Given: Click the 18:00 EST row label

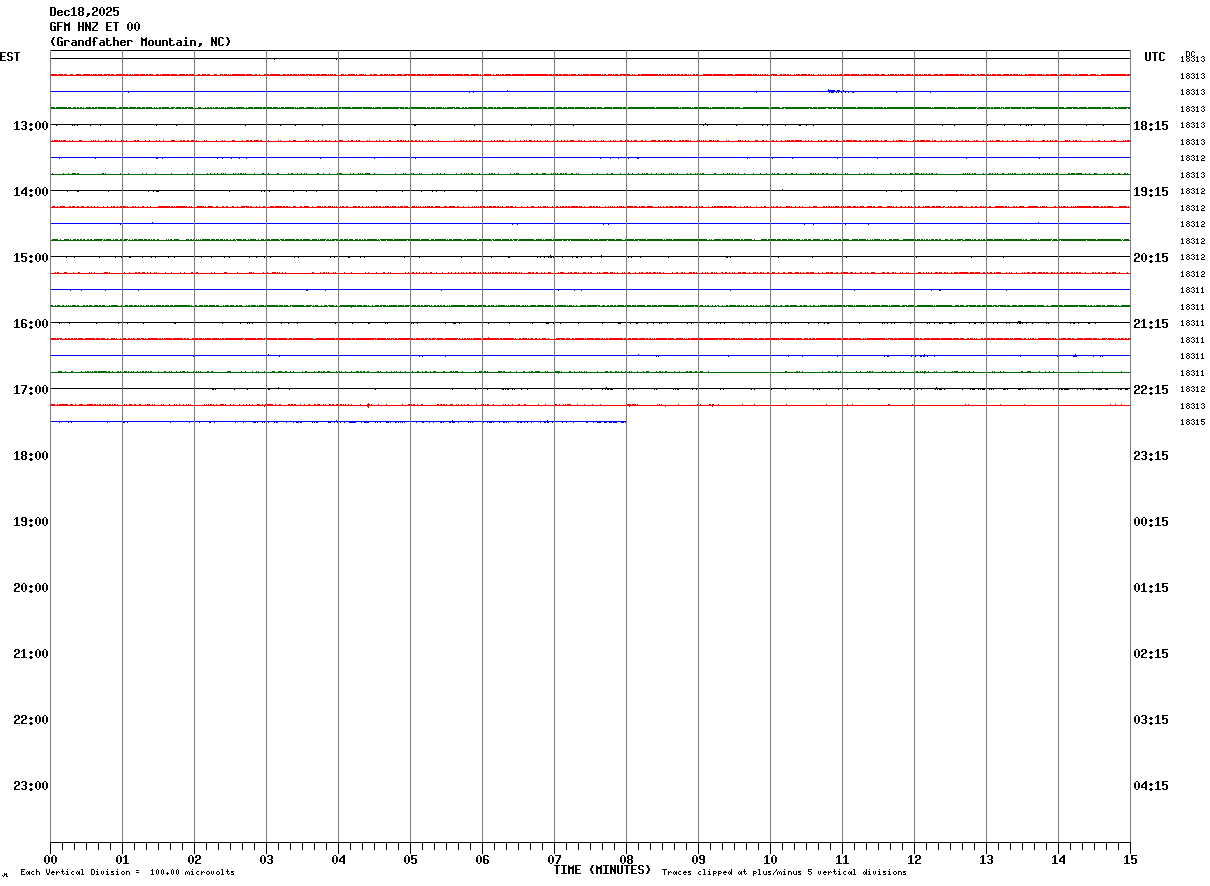Looking at the screenshot, I should pos(31,455).
